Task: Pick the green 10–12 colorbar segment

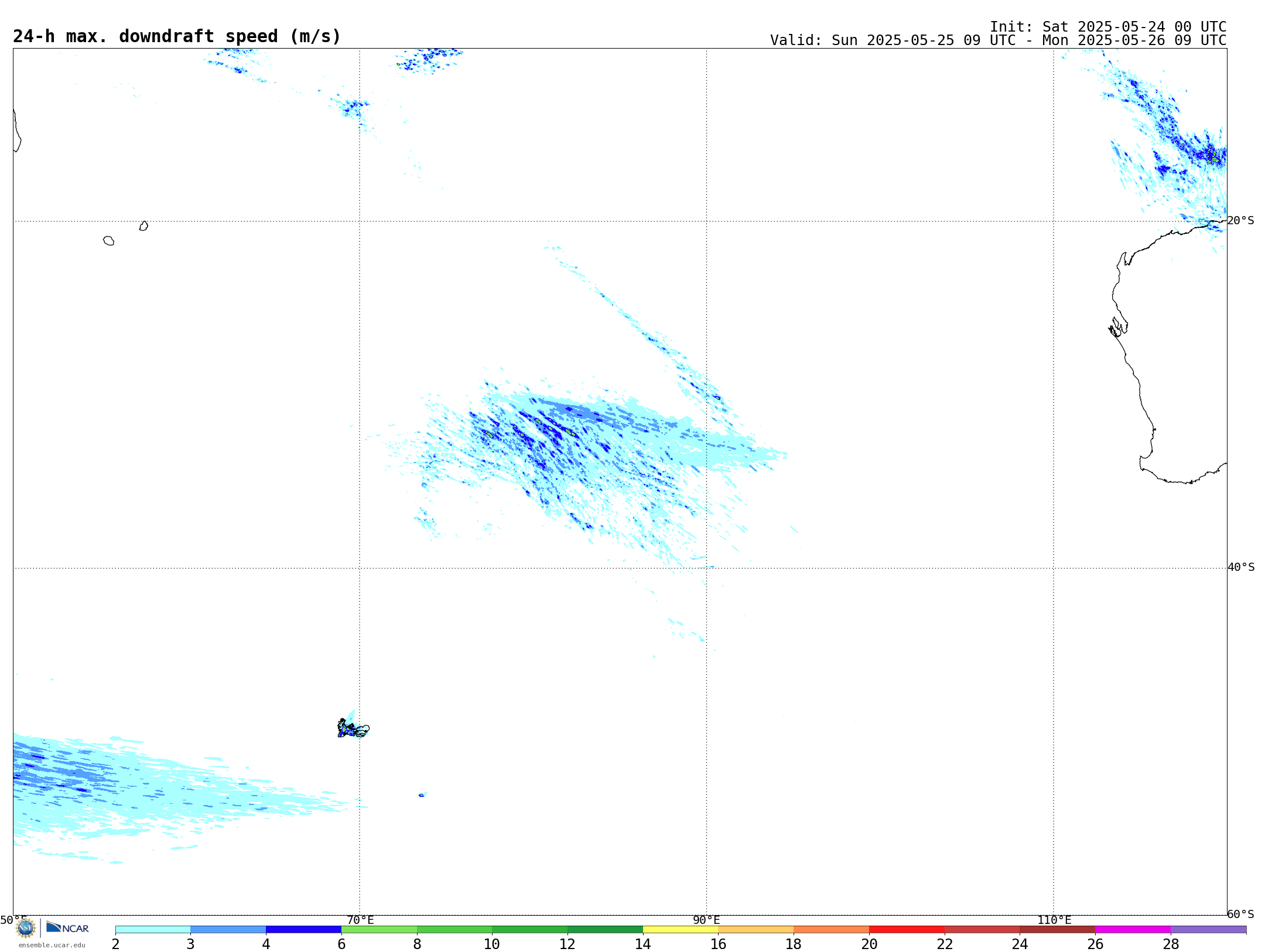Action: (x=530, y=930)
